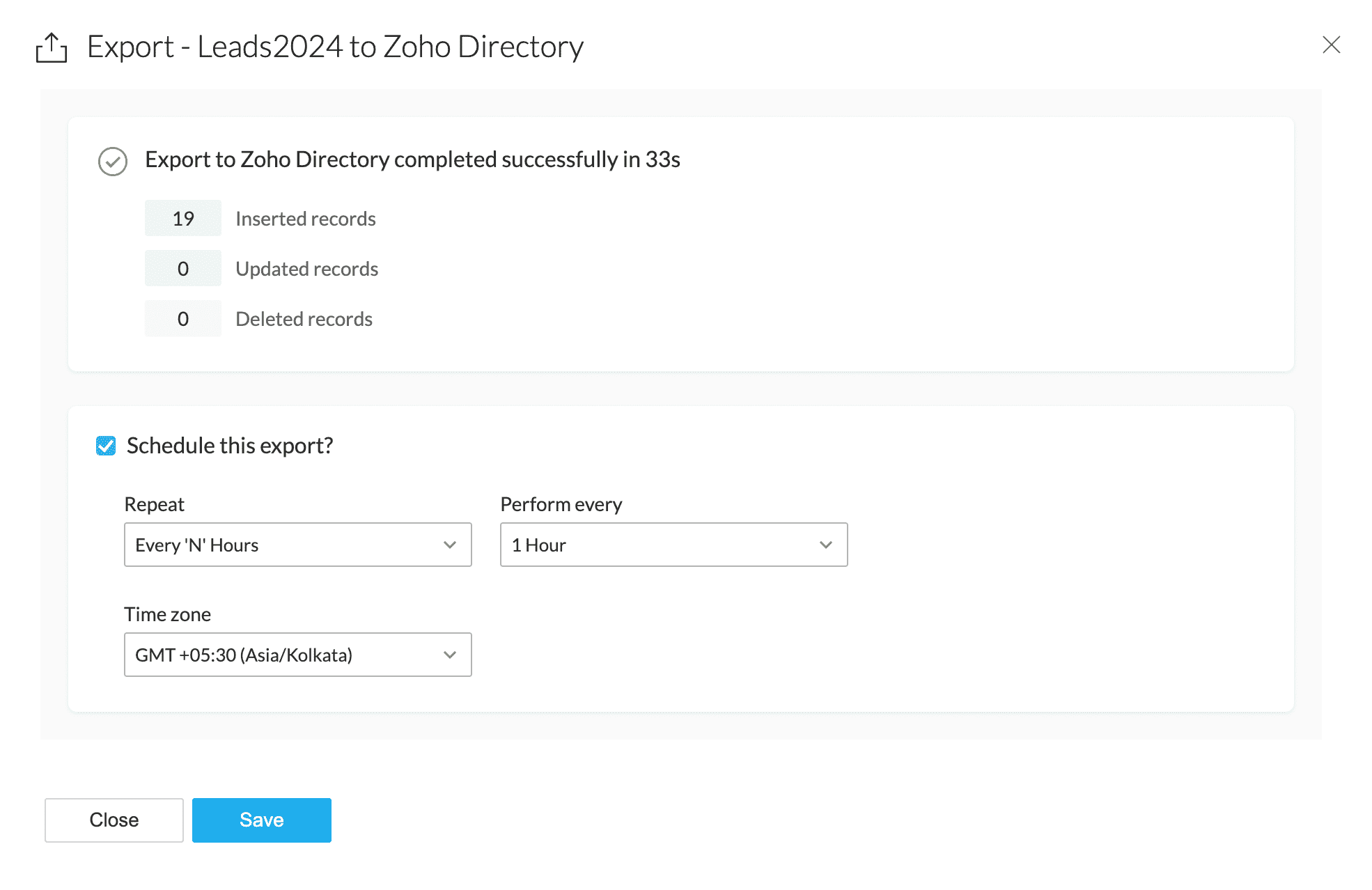1372x890 pixels.
Task: Open the Repeat dropdown
Action: click(297, 545)
